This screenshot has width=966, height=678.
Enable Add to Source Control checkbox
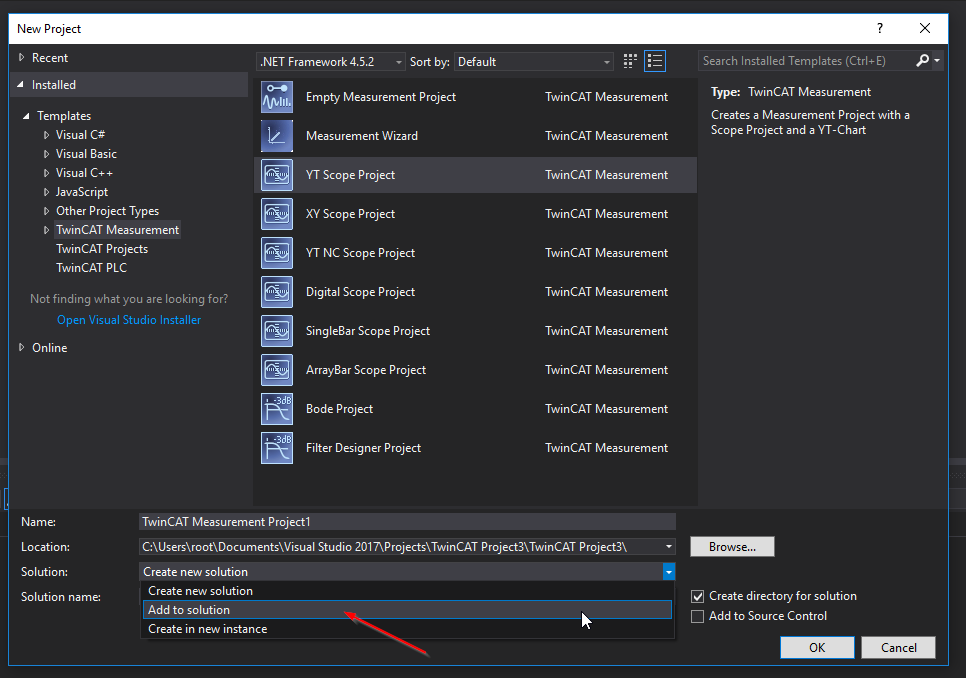(x=697, y=616)
